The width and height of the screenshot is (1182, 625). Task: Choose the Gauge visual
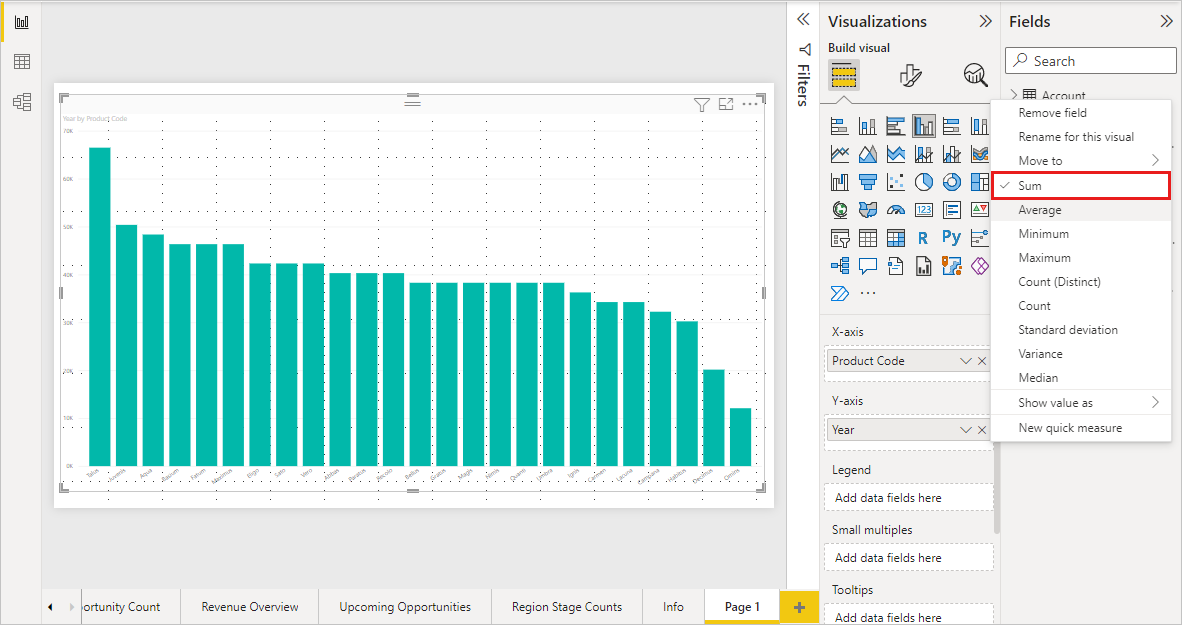(x=896, y=210)
